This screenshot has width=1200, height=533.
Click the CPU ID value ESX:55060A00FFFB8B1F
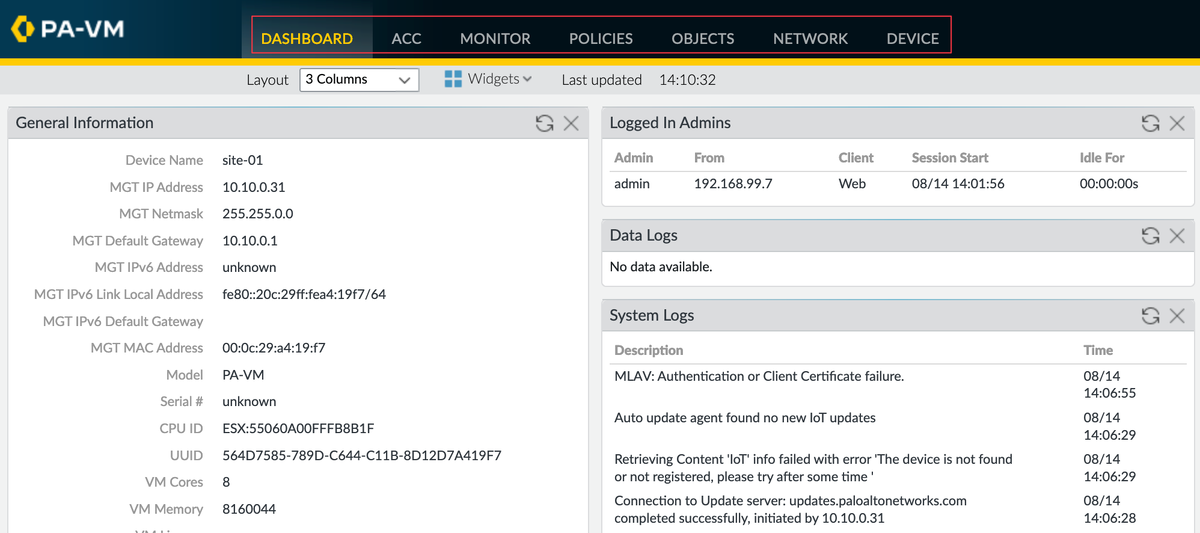tap(298, 428)
